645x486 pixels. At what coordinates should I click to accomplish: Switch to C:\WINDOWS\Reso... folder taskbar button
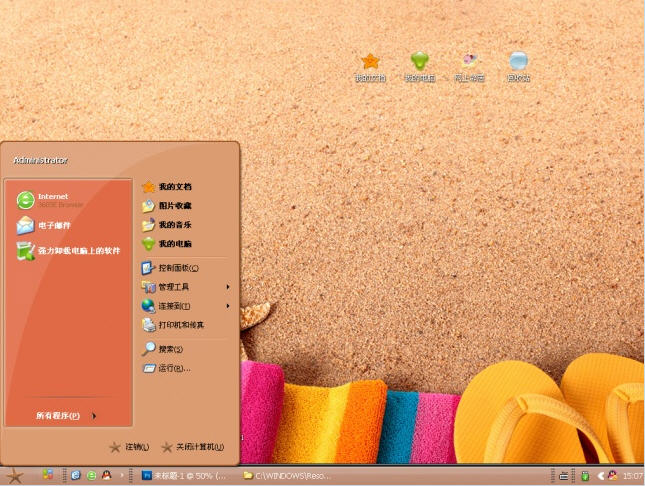coord(288,476)
